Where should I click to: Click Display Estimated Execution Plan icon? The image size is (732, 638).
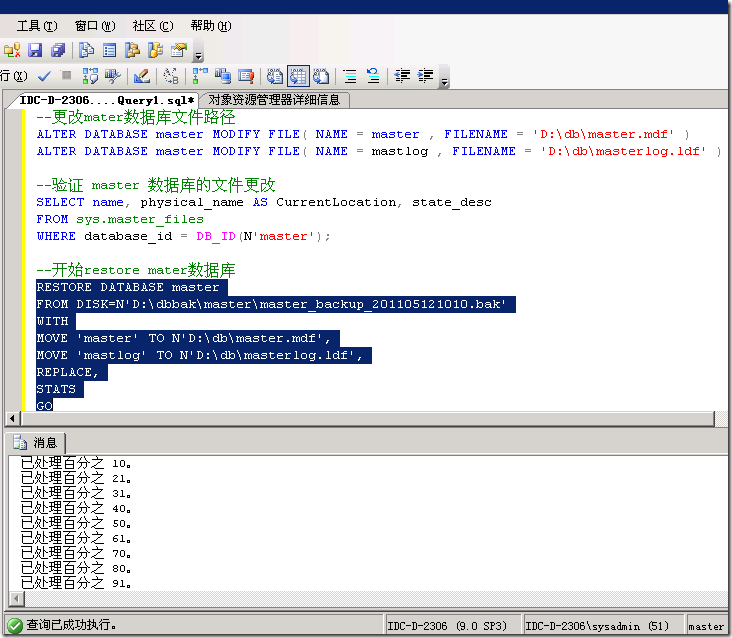(x=91, y=75)
